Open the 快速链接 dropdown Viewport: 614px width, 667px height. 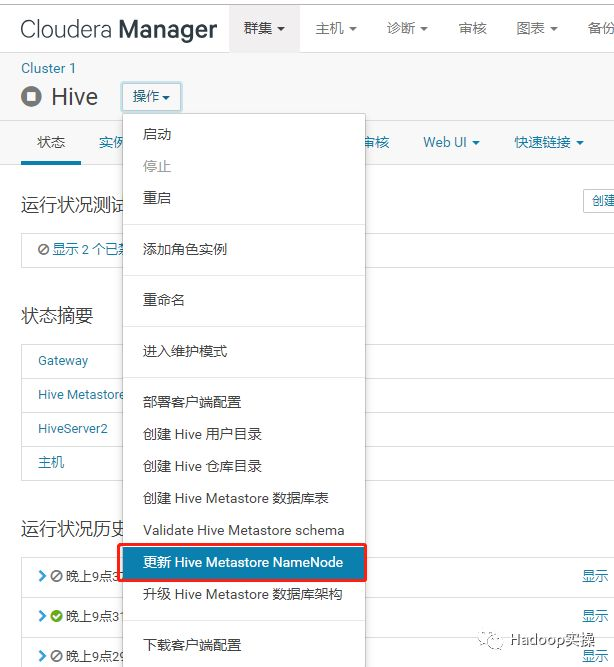click(x=548, y=142)
